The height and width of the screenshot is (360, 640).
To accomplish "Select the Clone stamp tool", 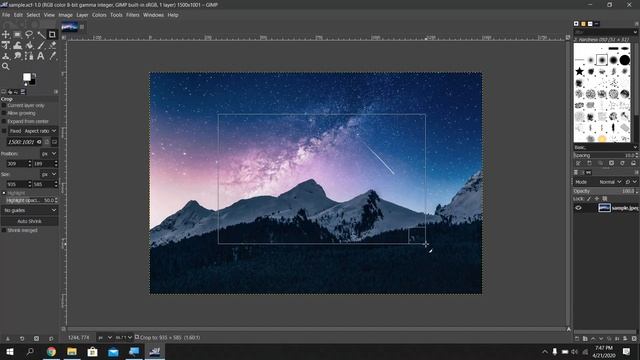I will coord(6,56).
